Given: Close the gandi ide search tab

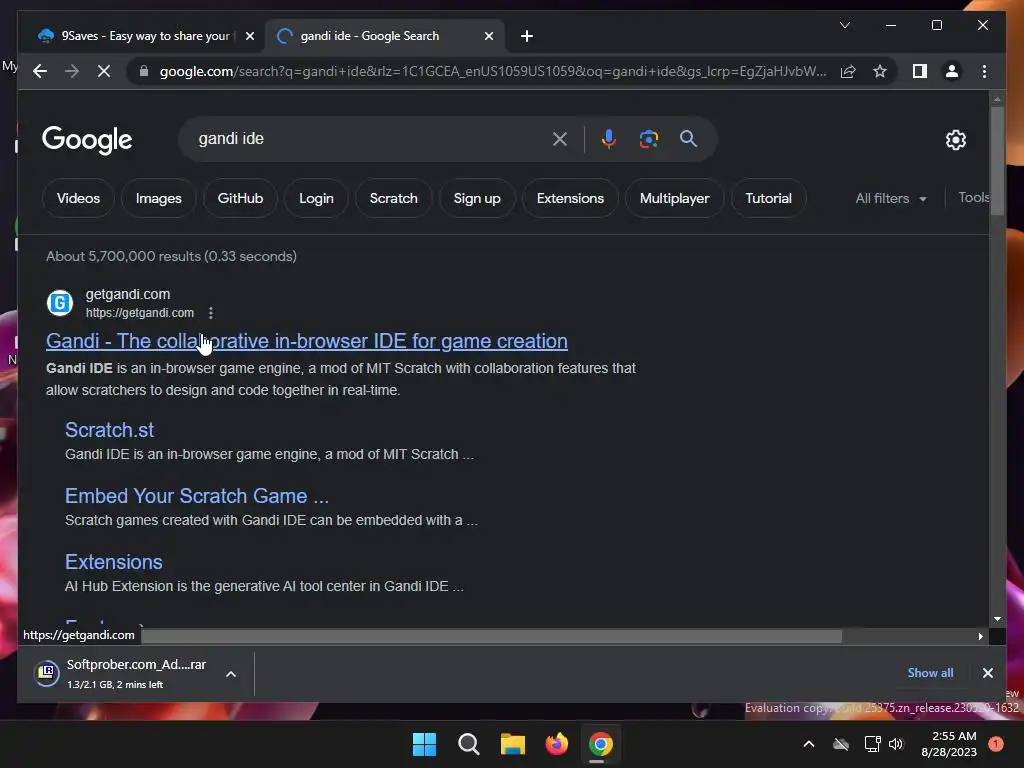Looking at the screenshot, I should (488, 36).
